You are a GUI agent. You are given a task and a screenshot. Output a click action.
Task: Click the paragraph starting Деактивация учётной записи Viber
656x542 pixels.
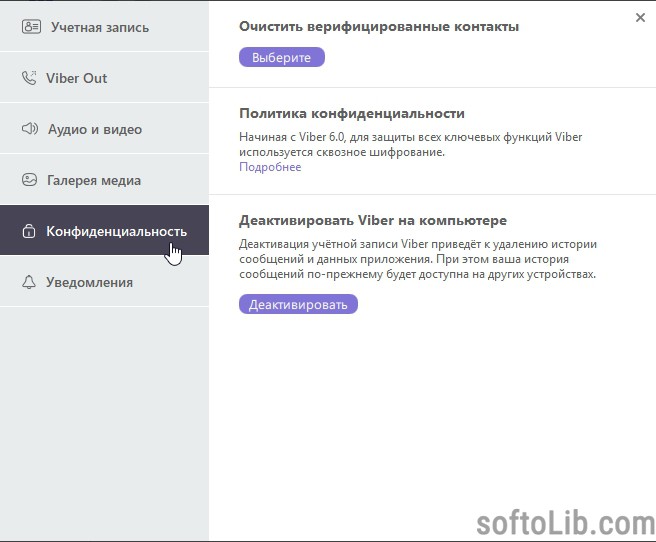click(x=418, y=259)
